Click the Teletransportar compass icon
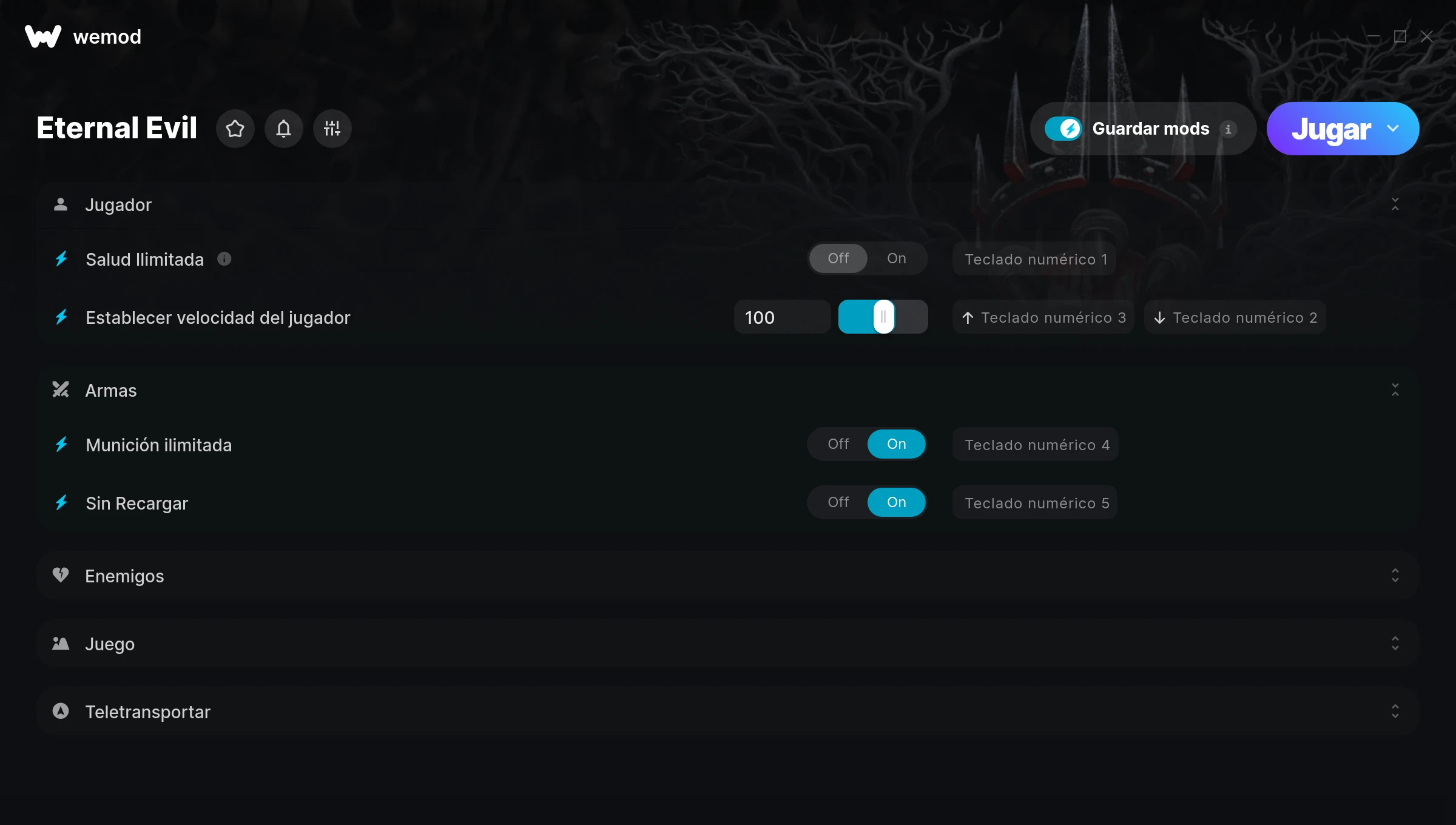1456x825 pixels. [61, 711]
